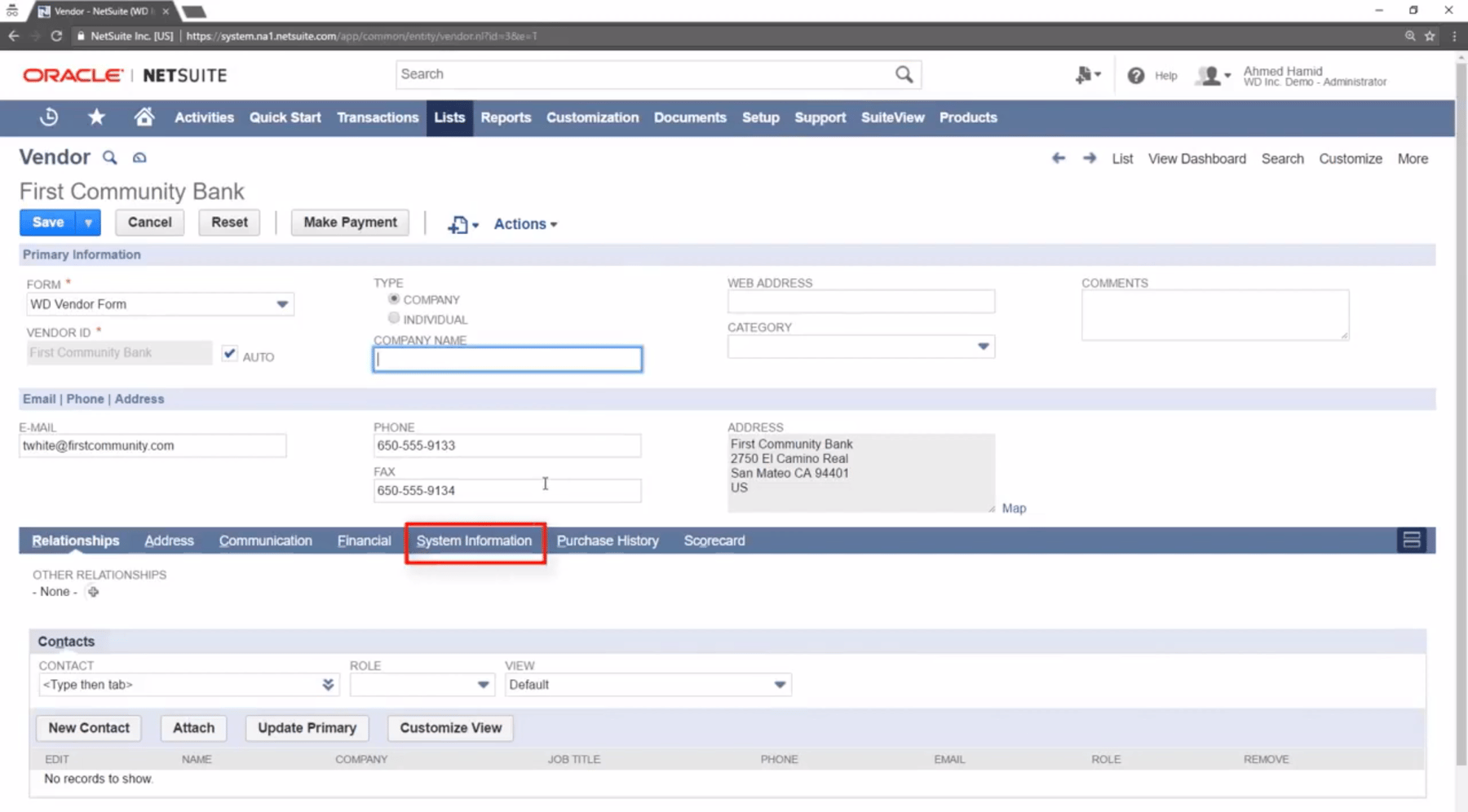
Task: Add another relationship with the plus icon
Action: coord(93,592)
